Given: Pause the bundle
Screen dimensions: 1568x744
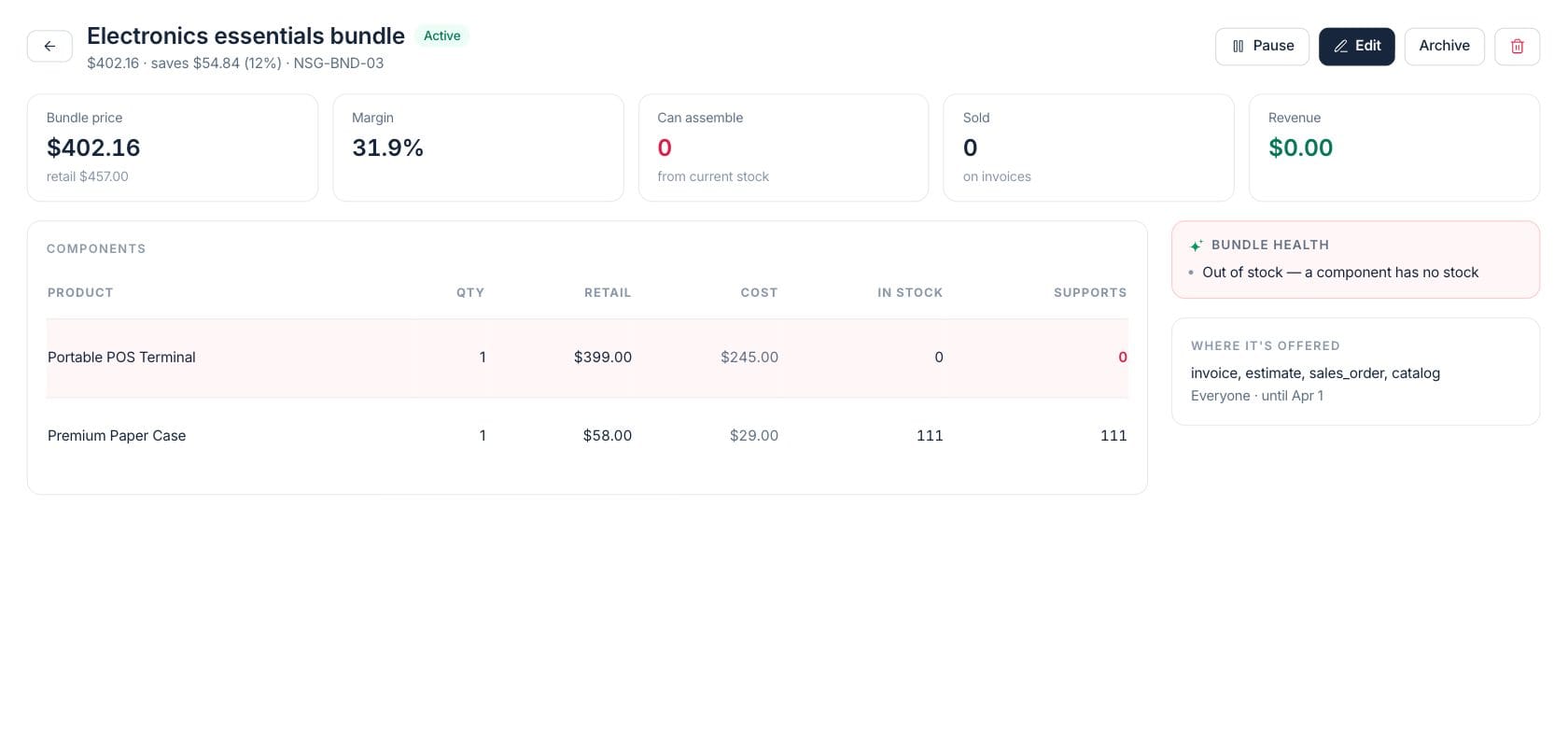Looking at the screenshot, I should (1262, 47).
